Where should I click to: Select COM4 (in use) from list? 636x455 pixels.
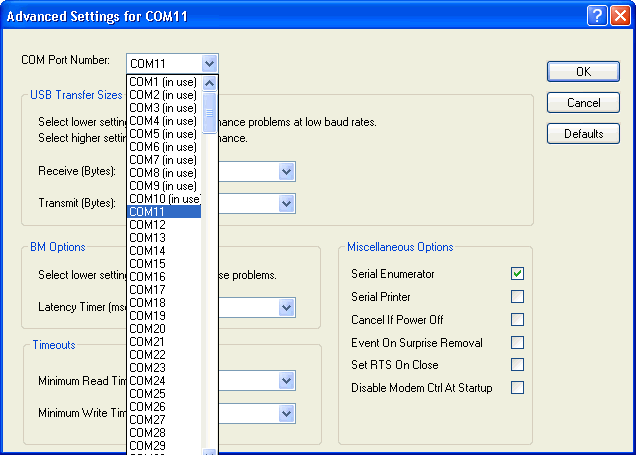164,121
